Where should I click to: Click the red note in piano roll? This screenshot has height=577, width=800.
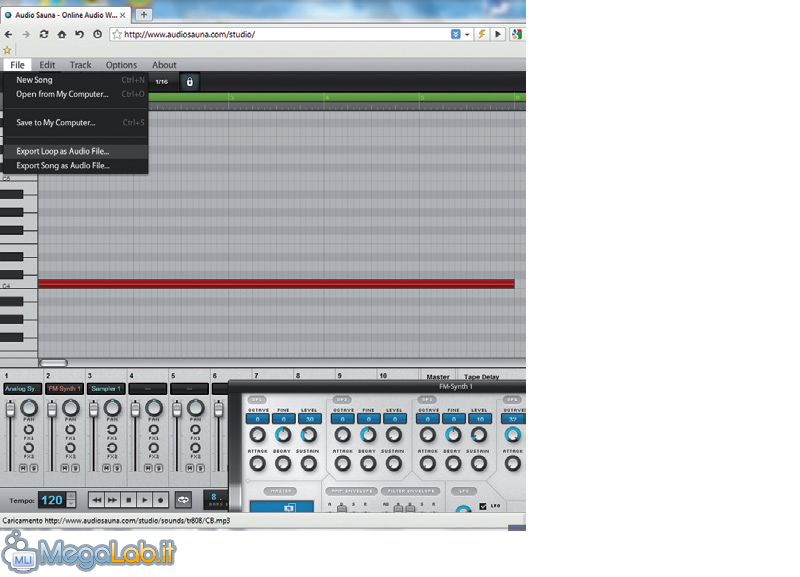(x=276, y=284)
